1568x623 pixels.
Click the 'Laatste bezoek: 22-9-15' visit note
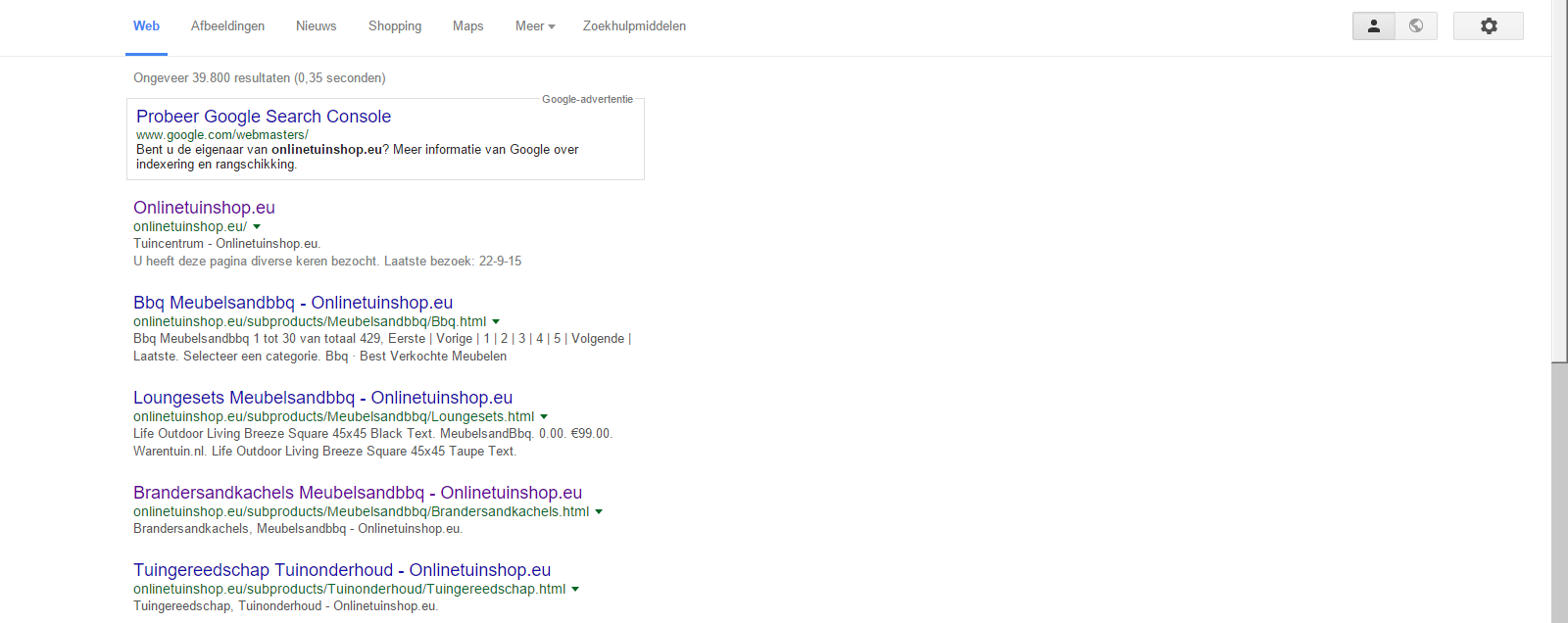453,262
